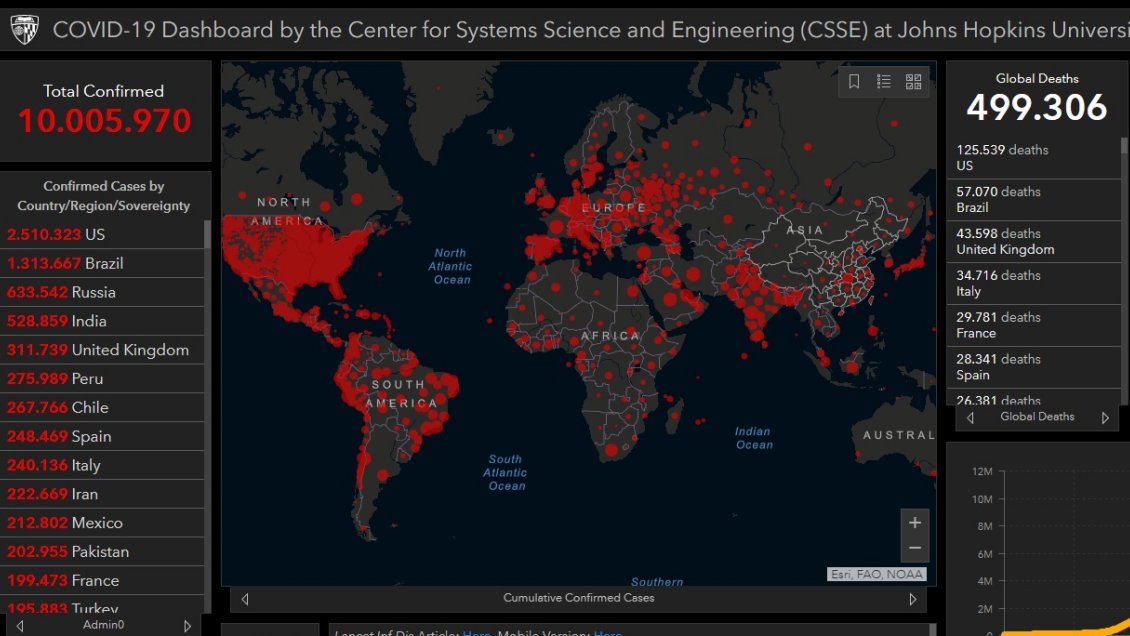The image size is (1130, 636).
Task: Zoom out on the map with minus button
Action: [x=914, y=548]
